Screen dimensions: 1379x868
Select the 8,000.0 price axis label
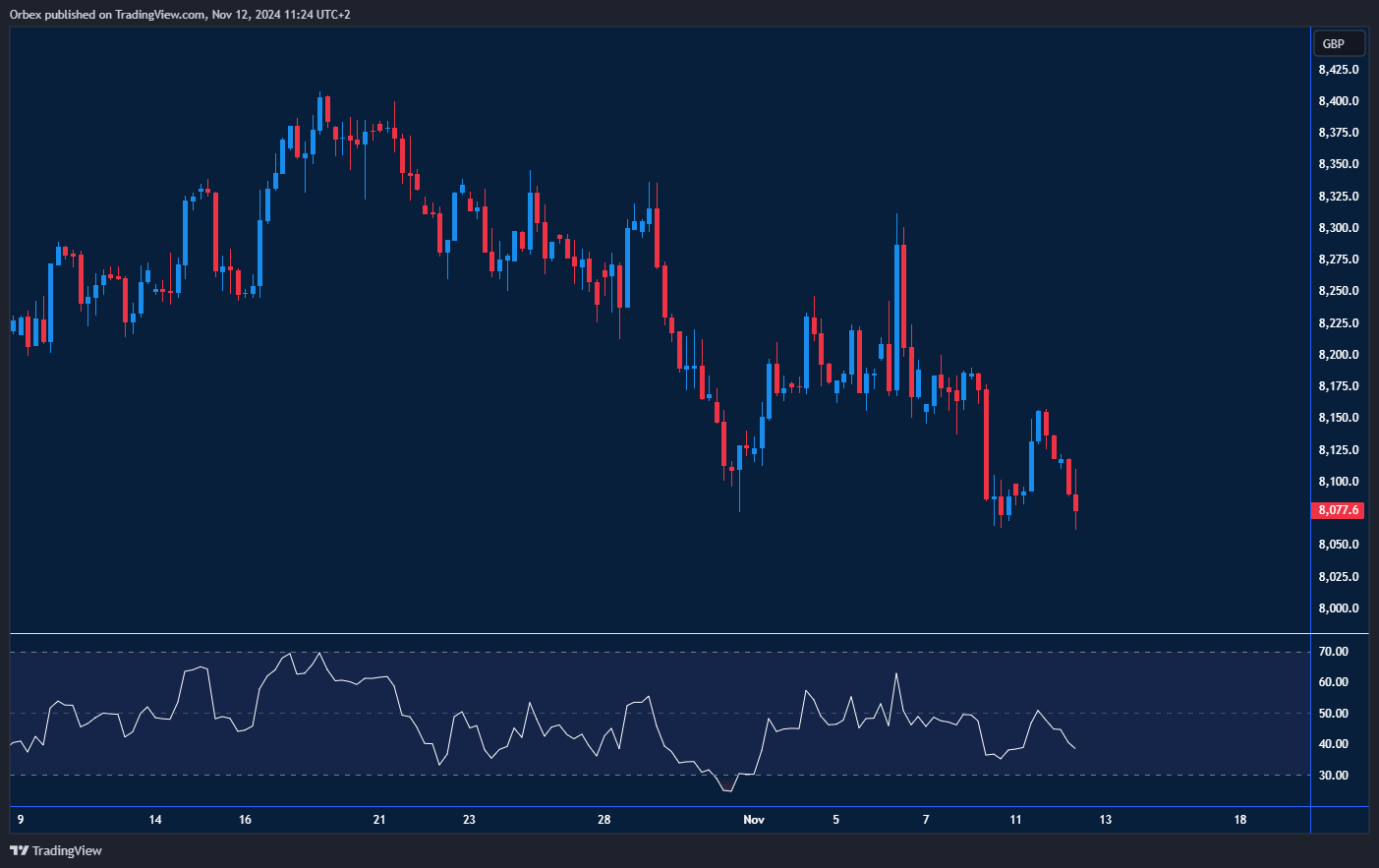1338,608
